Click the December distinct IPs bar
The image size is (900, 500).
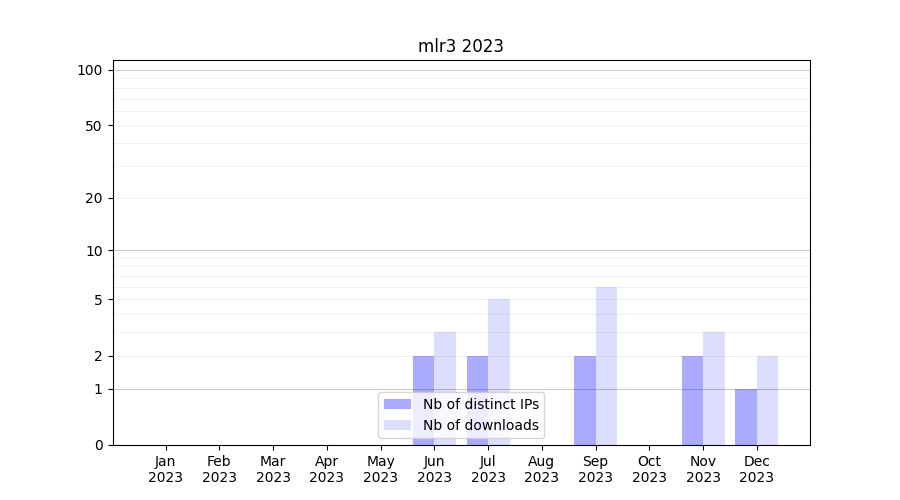click(x=746, y=417)
